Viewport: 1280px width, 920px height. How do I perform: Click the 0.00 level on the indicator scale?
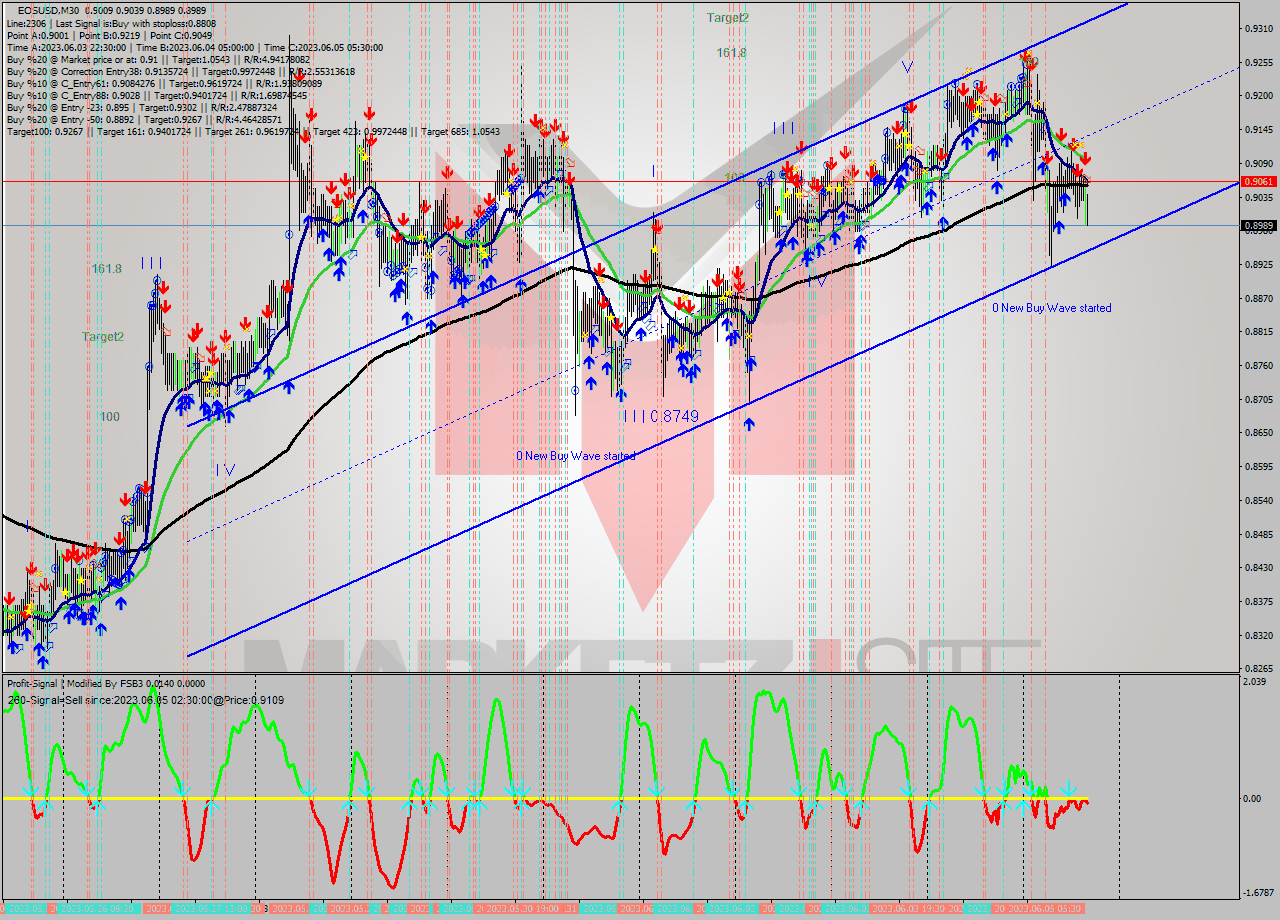pos(1251,799)
